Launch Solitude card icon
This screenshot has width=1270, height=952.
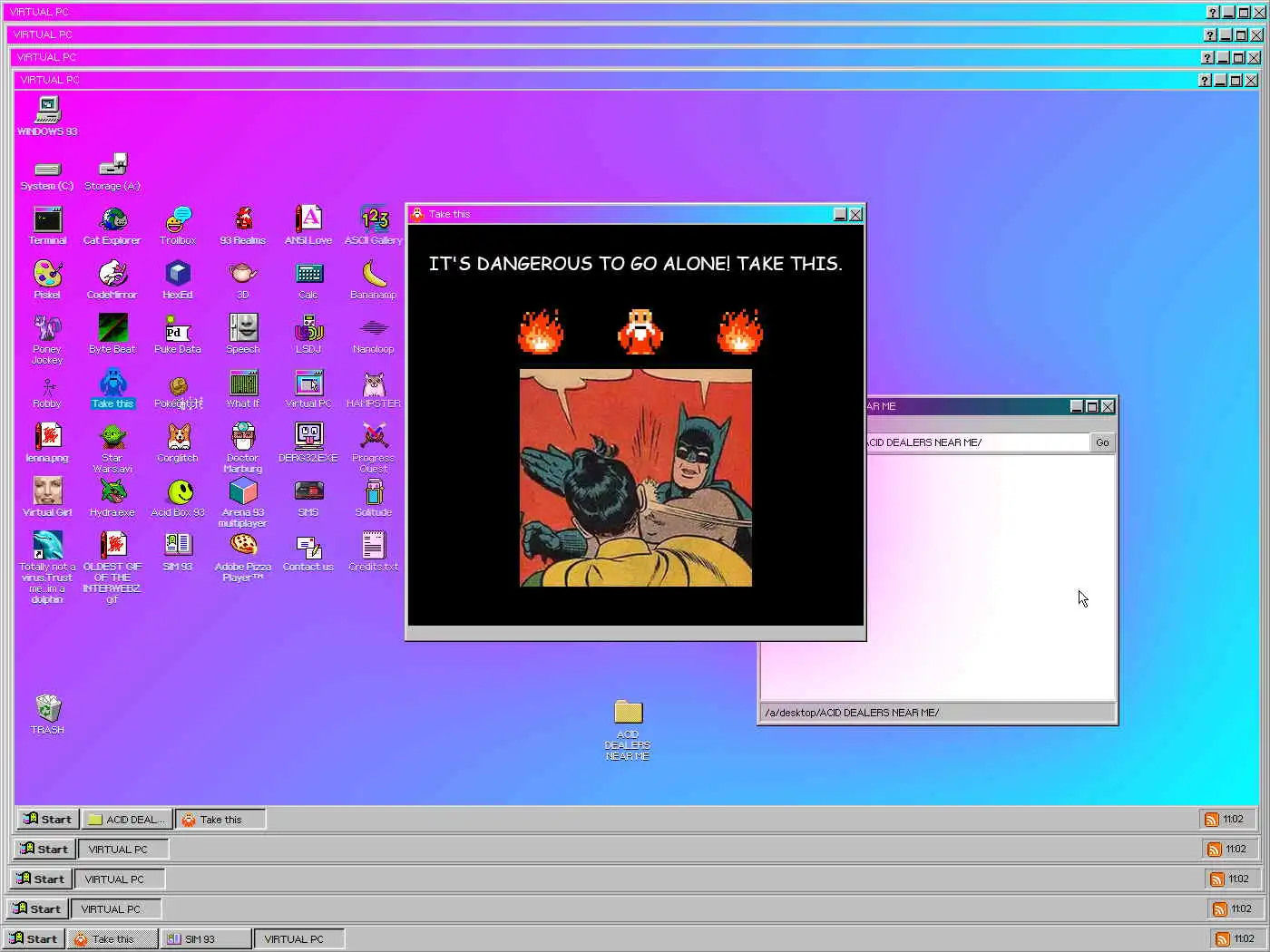[374, 498]
